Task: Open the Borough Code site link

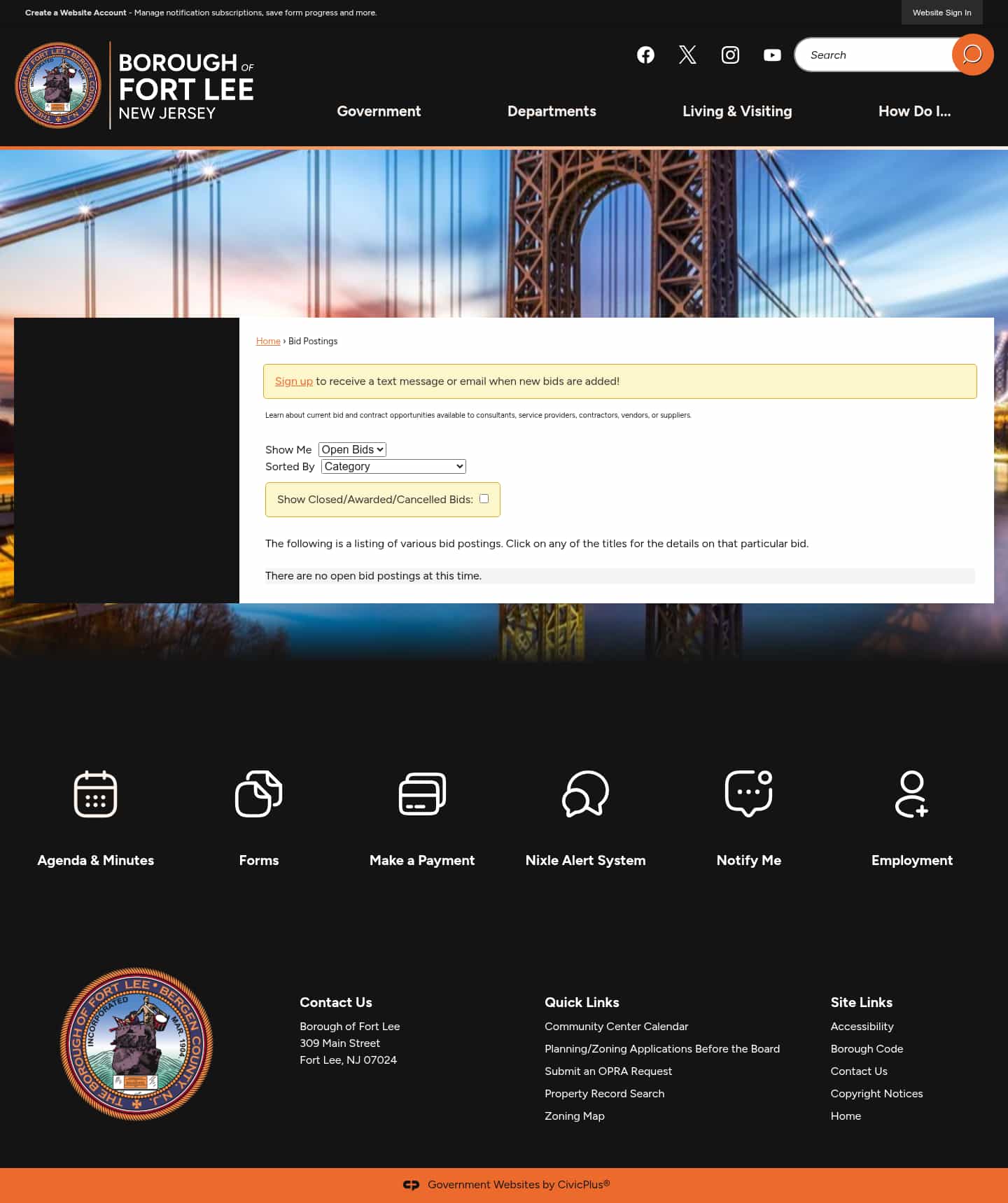Action: click(867, 1048)
